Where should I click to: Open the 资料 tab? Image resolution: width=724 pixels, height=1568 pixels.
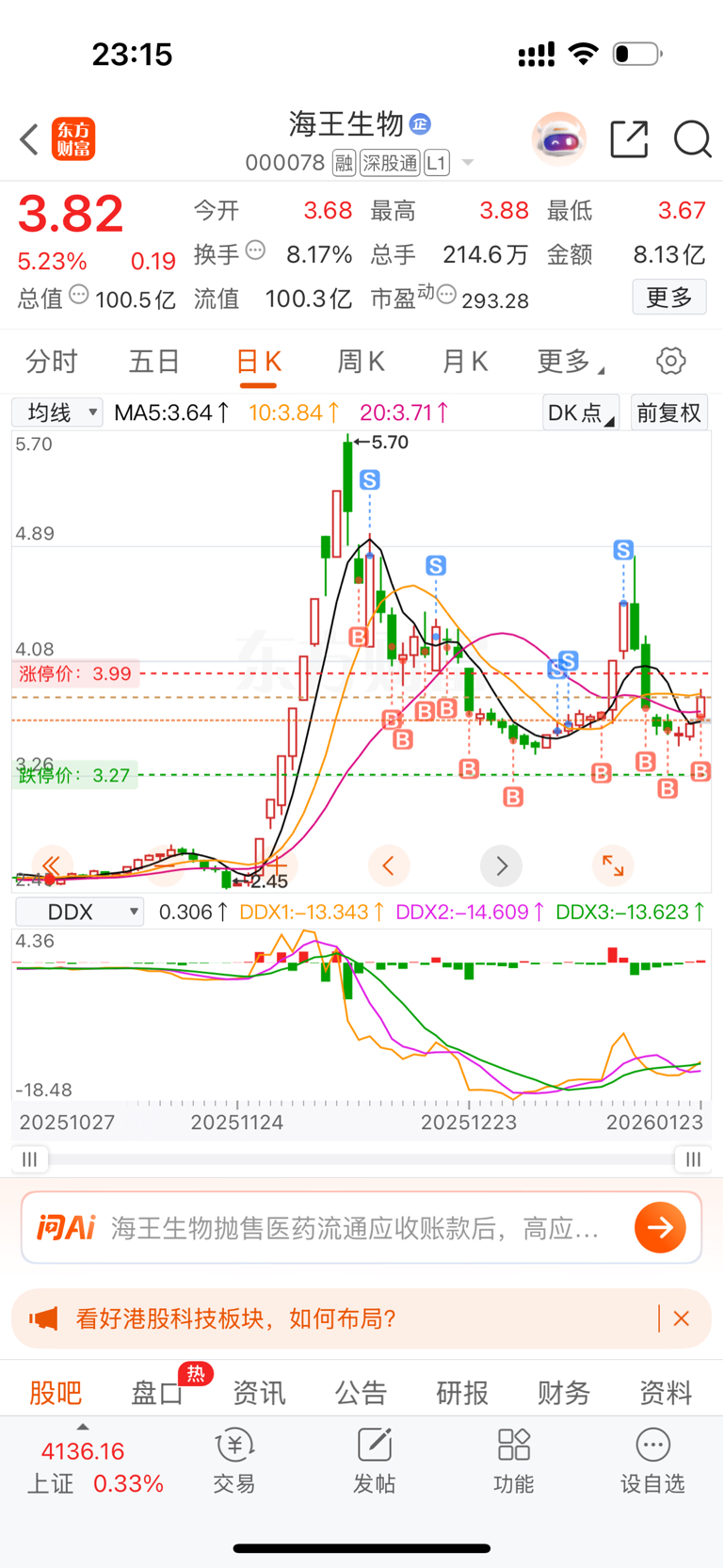tap(666, 1392)
